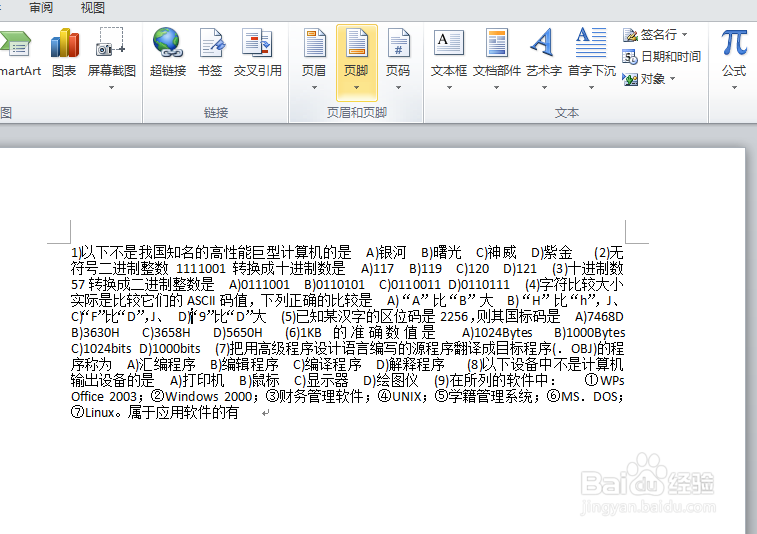Insert an object (对象)
Viewport: 757px width, 534px height.
click(x=649, y=79)
